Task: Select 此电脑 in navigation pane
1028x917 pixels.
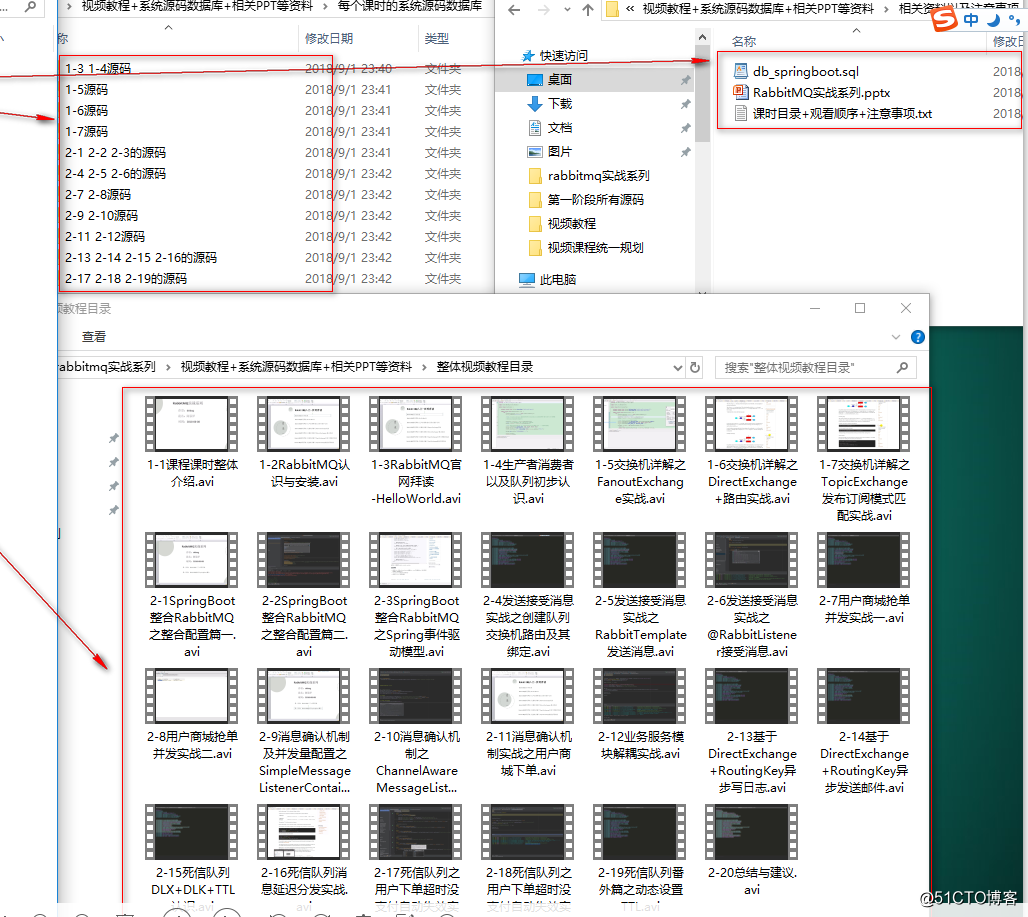Action: point(557,279)
